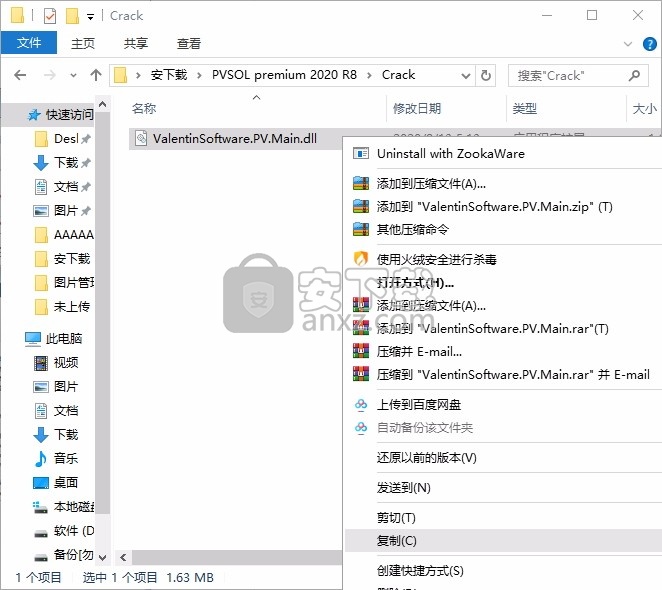Sort by 名称 column header
The width and height of the screenshot is (662, 590).
click(x=144, y=109)
